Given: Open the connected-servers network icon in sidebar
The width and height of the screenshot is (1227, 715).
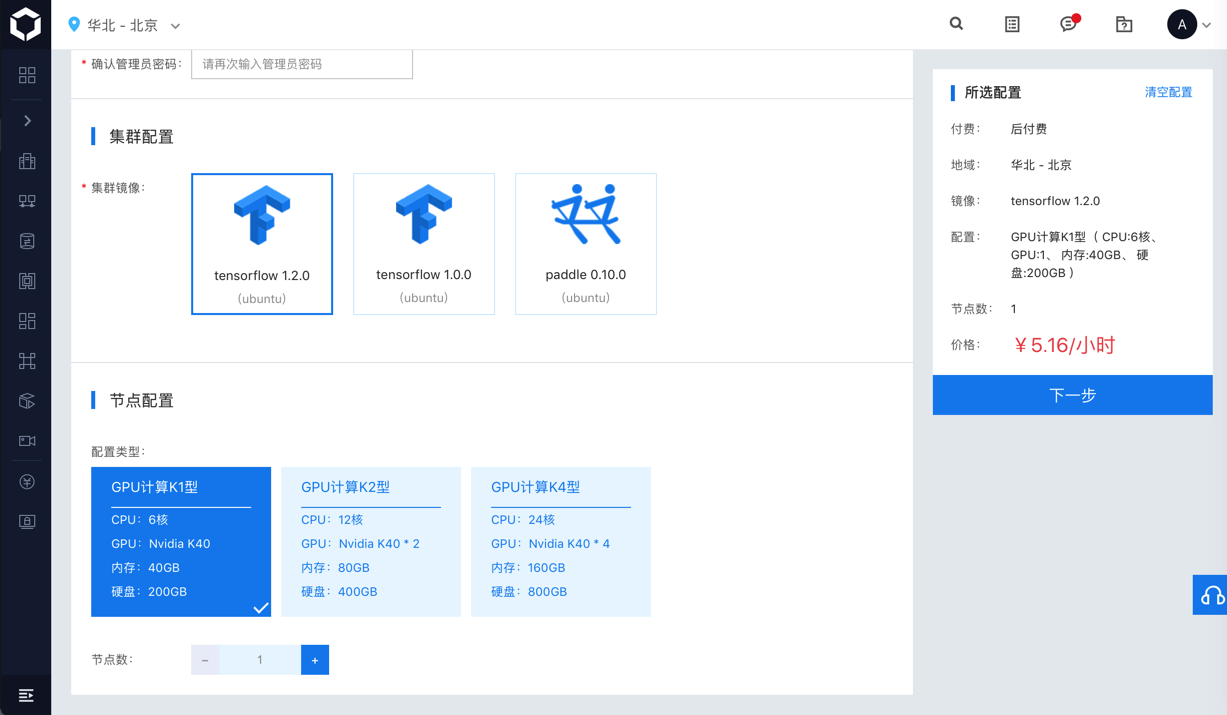Looking at the screenshot, I should 27,201.
